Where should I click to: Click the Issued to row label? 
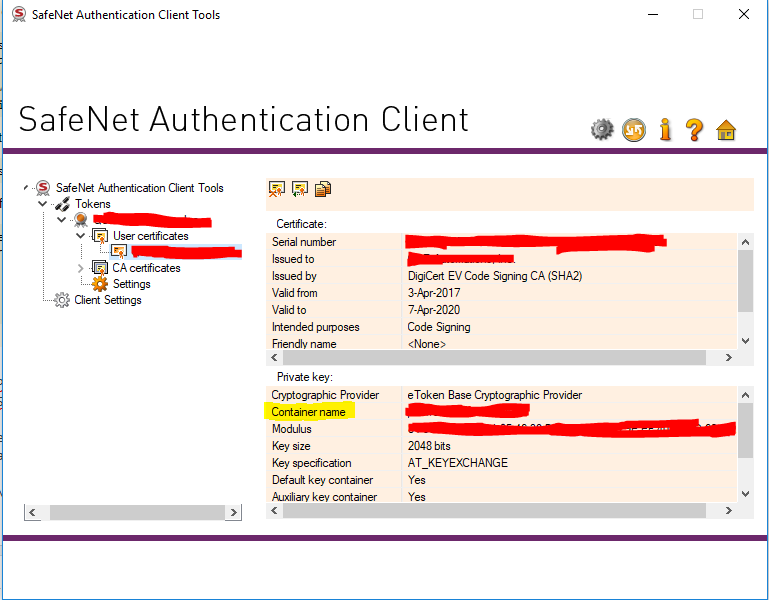293,259
